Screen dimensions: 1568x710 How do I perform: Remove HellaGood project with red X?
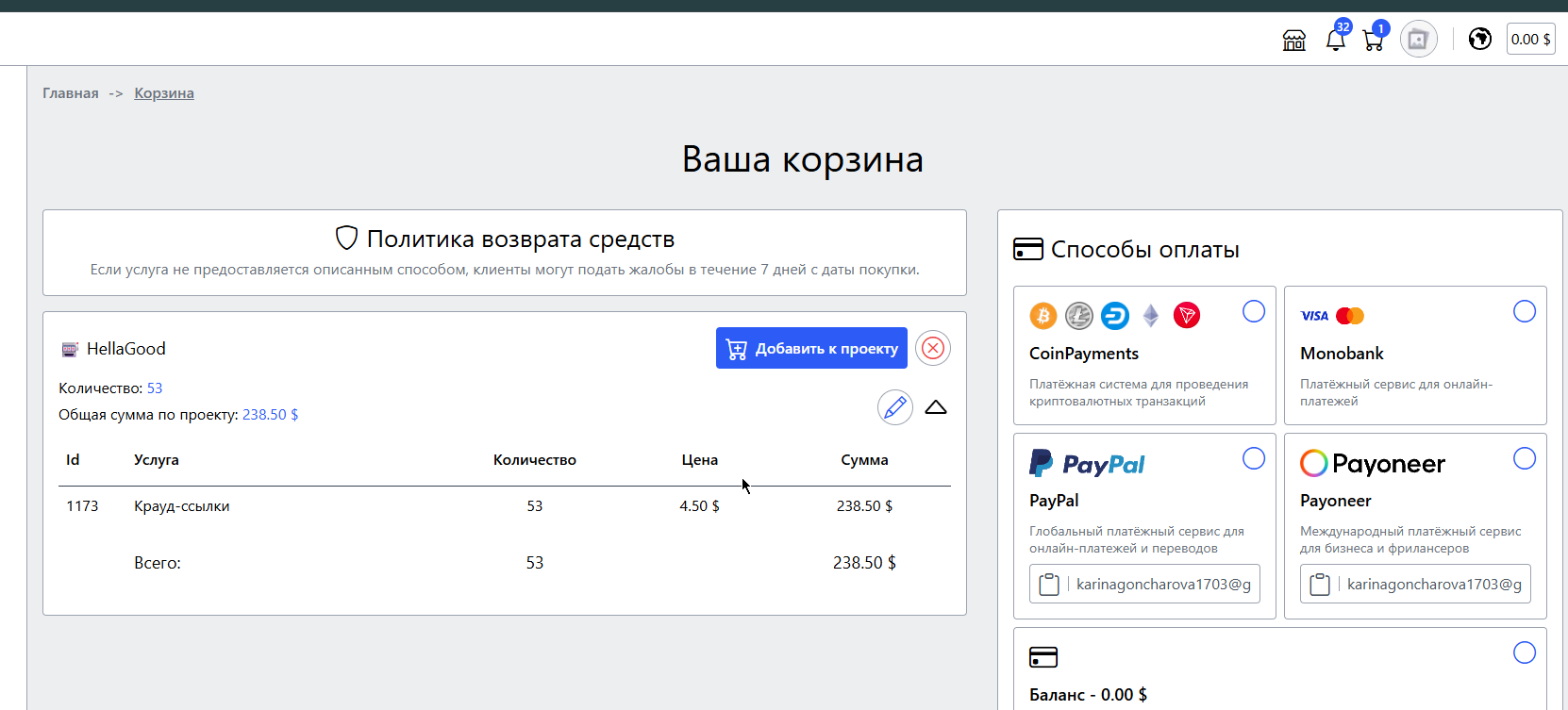pos(933,348)
